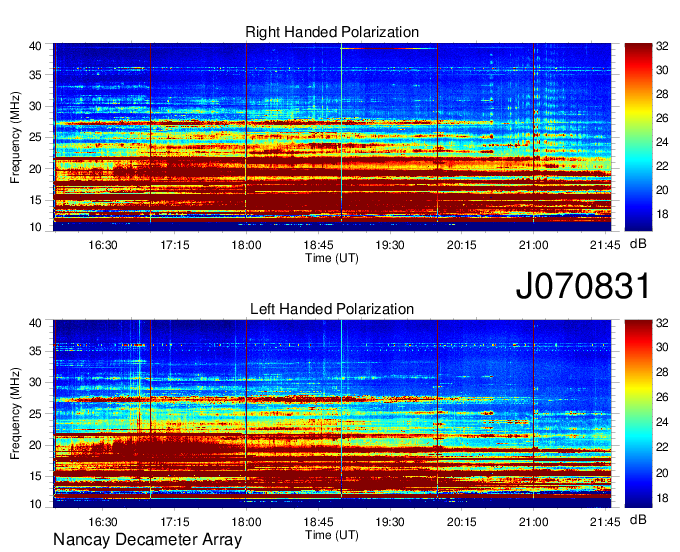
Task: Click the 10 MHz tick label on top plot
Action: [35, 227]
